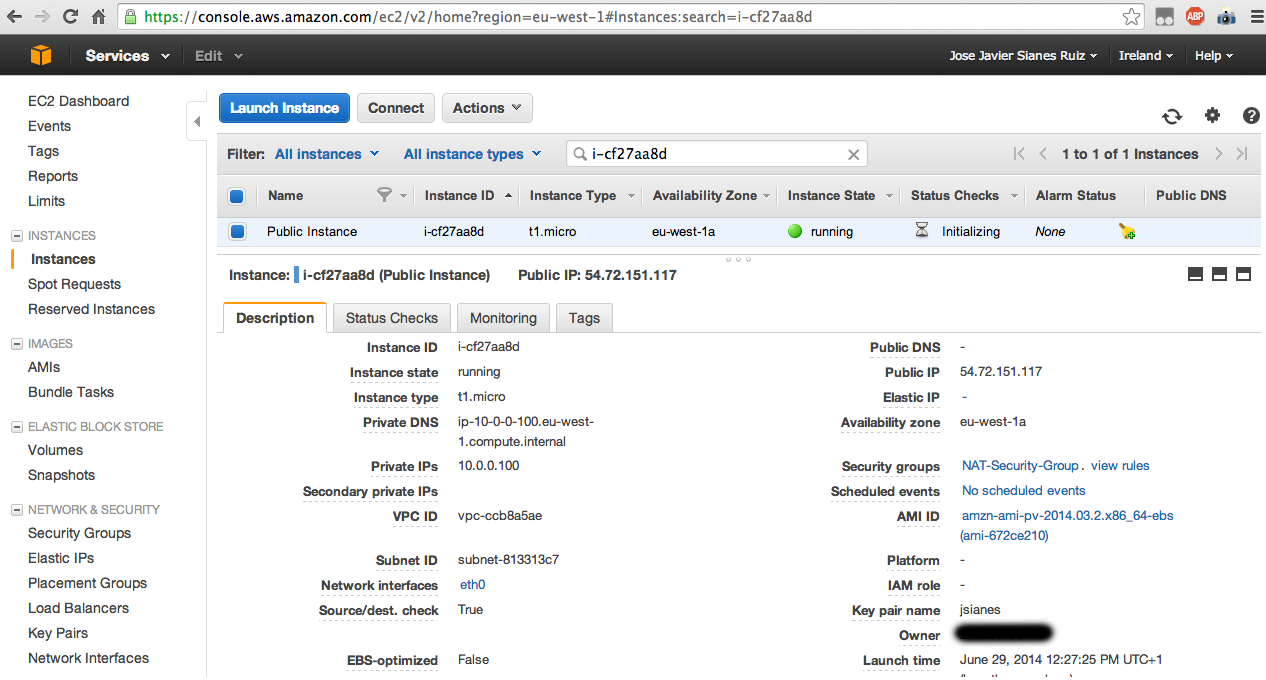Open the Help dropdown menu
Image resolution: width=1266 pixels, height=680 pixels.
(x=1214, y=56)
